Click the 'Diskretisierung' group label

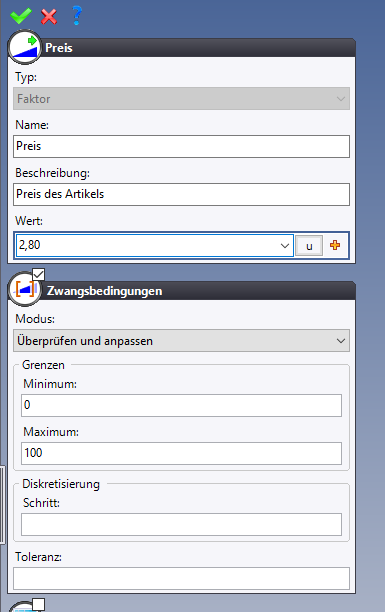[61, 484]
